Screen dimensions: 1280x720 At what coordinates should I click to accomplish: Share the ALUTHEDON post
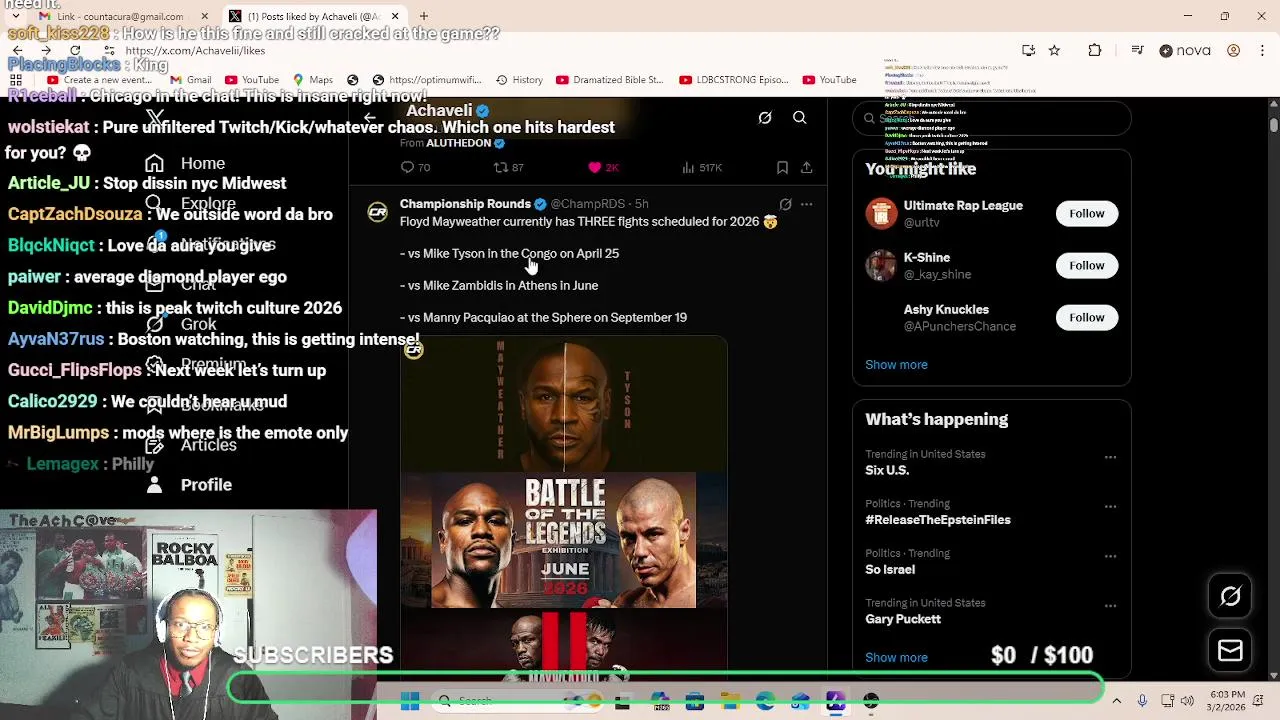[x=806, y=168]
